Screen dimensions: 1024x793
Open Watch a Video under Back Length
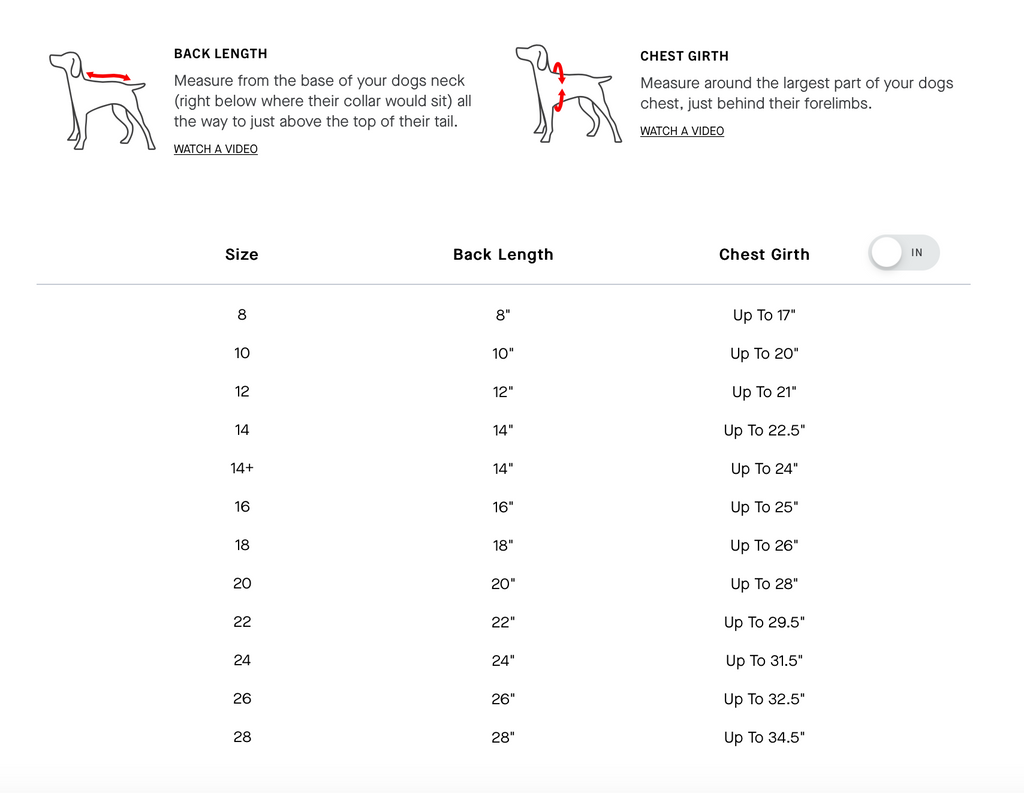[216, 149]
